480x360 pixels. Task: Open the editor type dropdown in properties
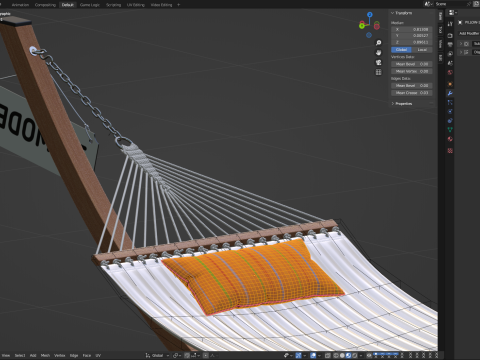point(453,13)
